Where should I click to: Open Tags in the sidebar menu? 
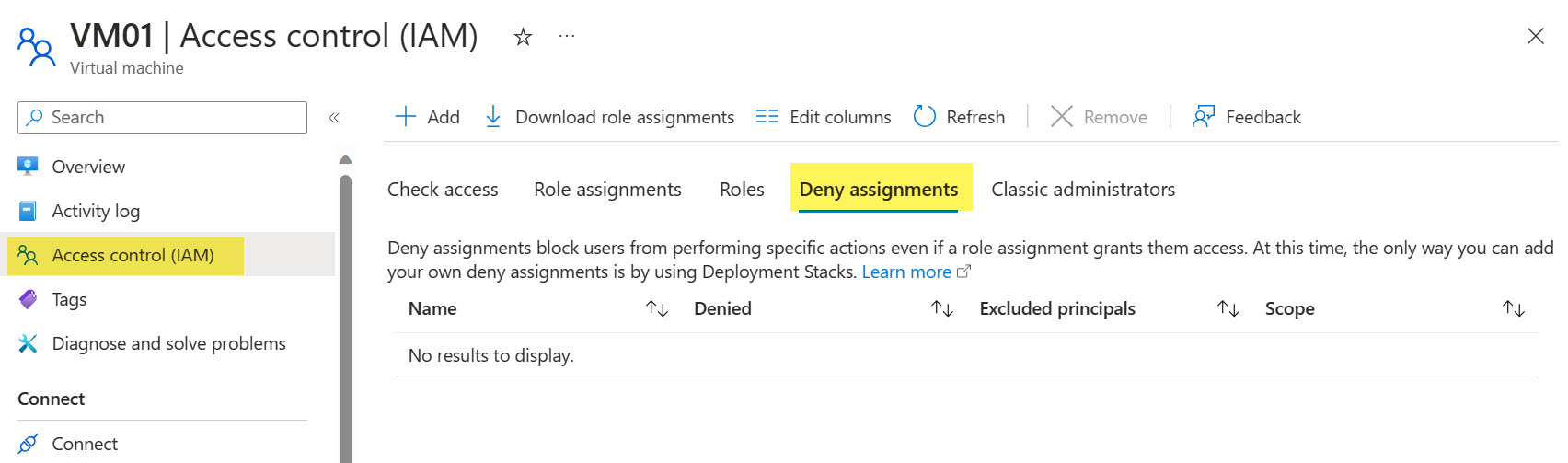click(x=69, y=299)
